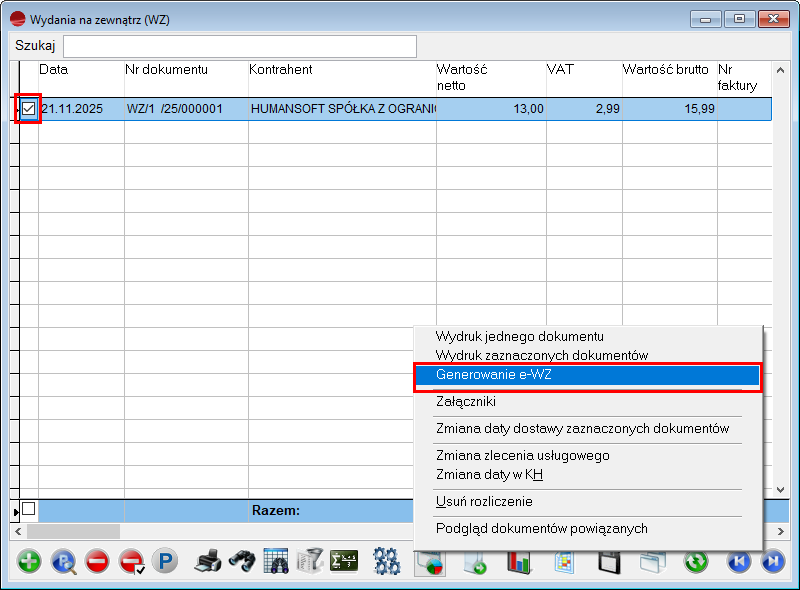Uncheck the WZ/1 document row checkbox
Image resolution: width=800 pixels, height=590 pixels.
click(29, 109)
